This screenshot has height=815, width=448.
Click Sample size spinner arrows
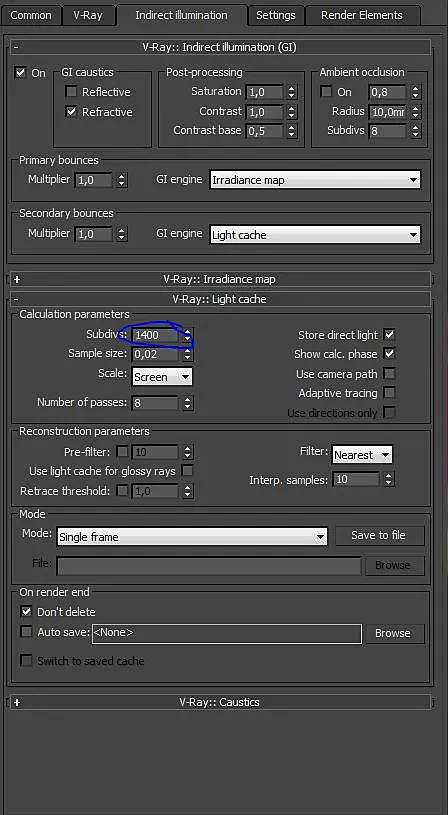(x=188, y=354)
